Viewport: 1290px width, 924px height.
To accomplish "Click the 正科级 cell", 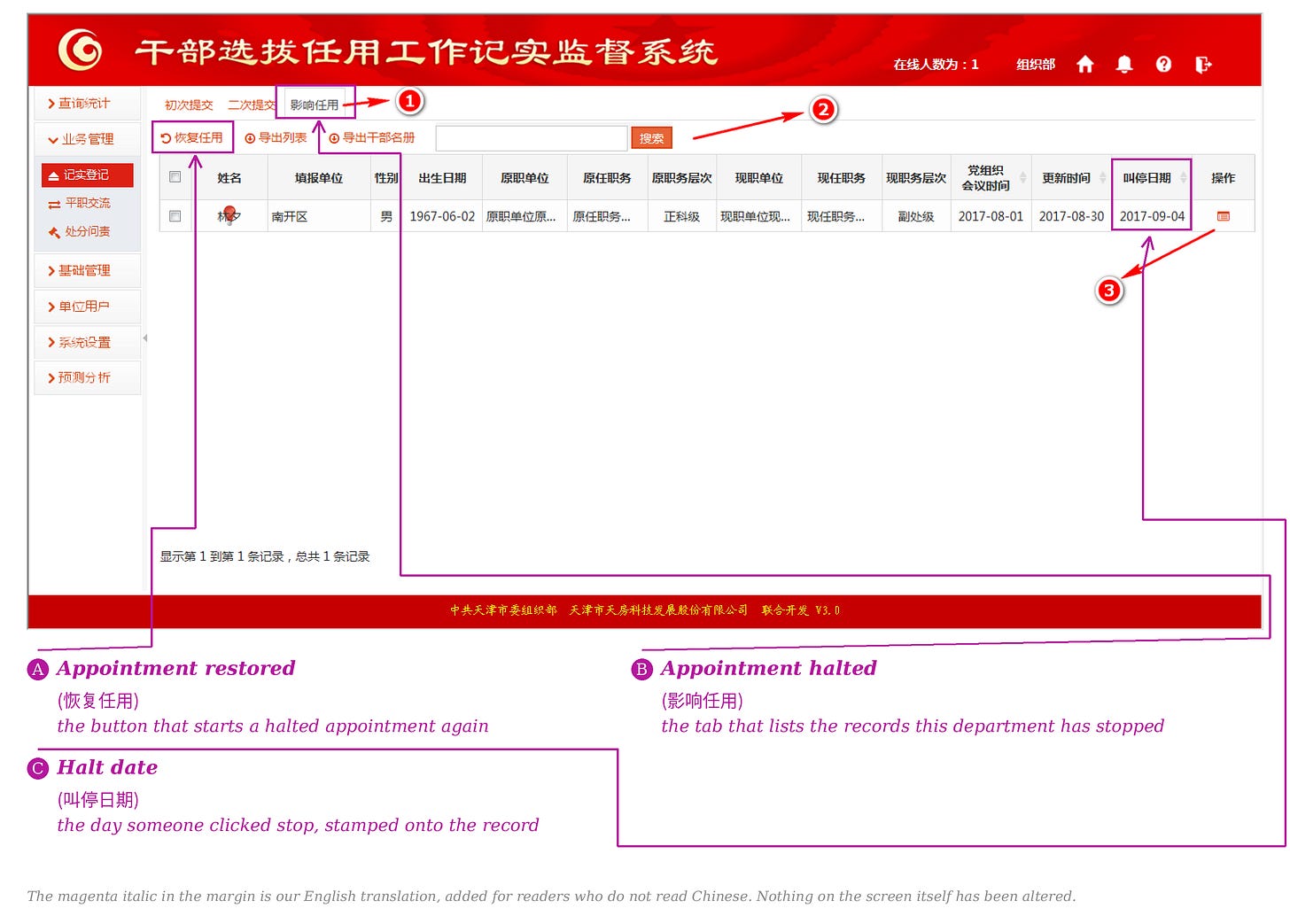I will point(681,216).
